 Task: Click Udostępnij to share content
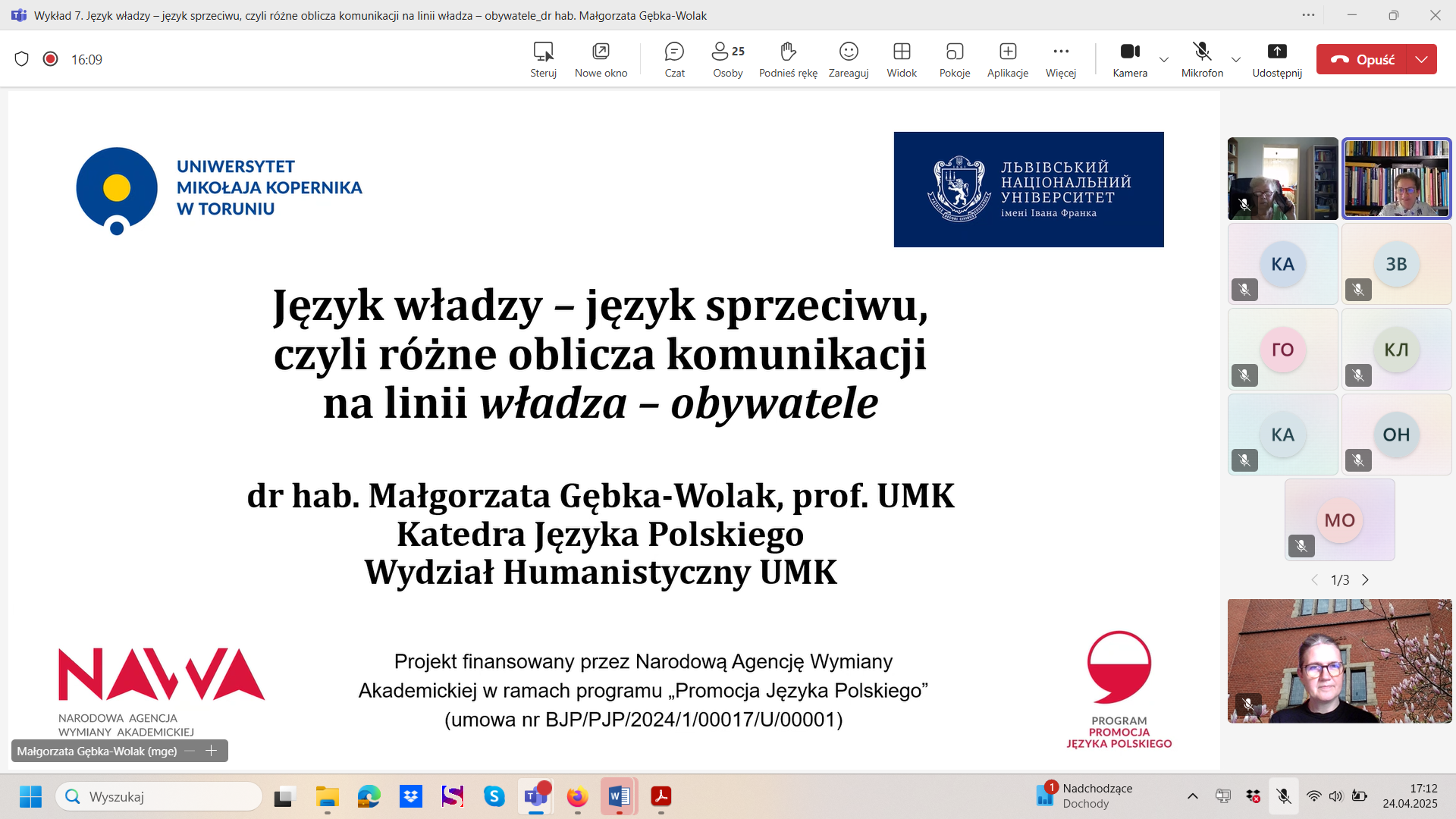[1277, 59]
